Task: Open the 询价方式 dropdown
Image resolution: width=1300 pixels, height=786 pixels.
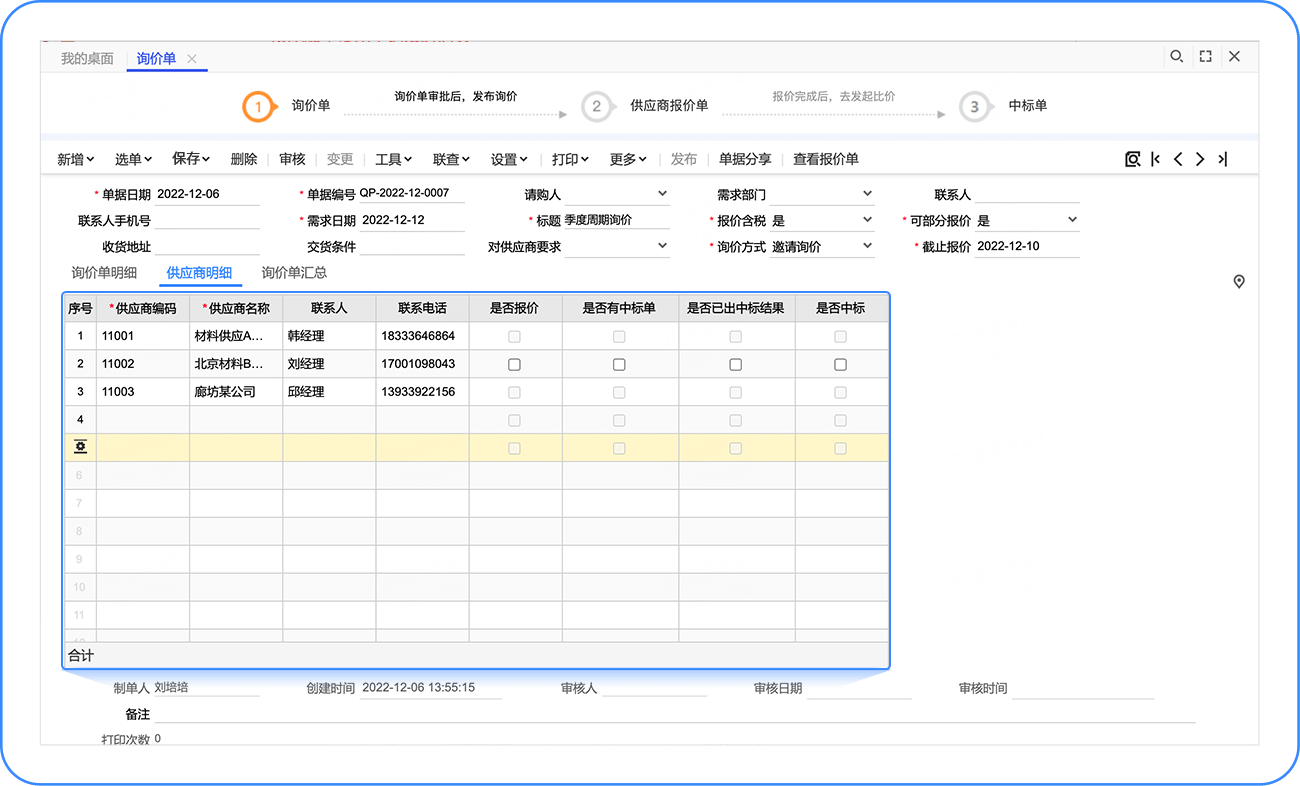Action: click(x=867, y=246)
